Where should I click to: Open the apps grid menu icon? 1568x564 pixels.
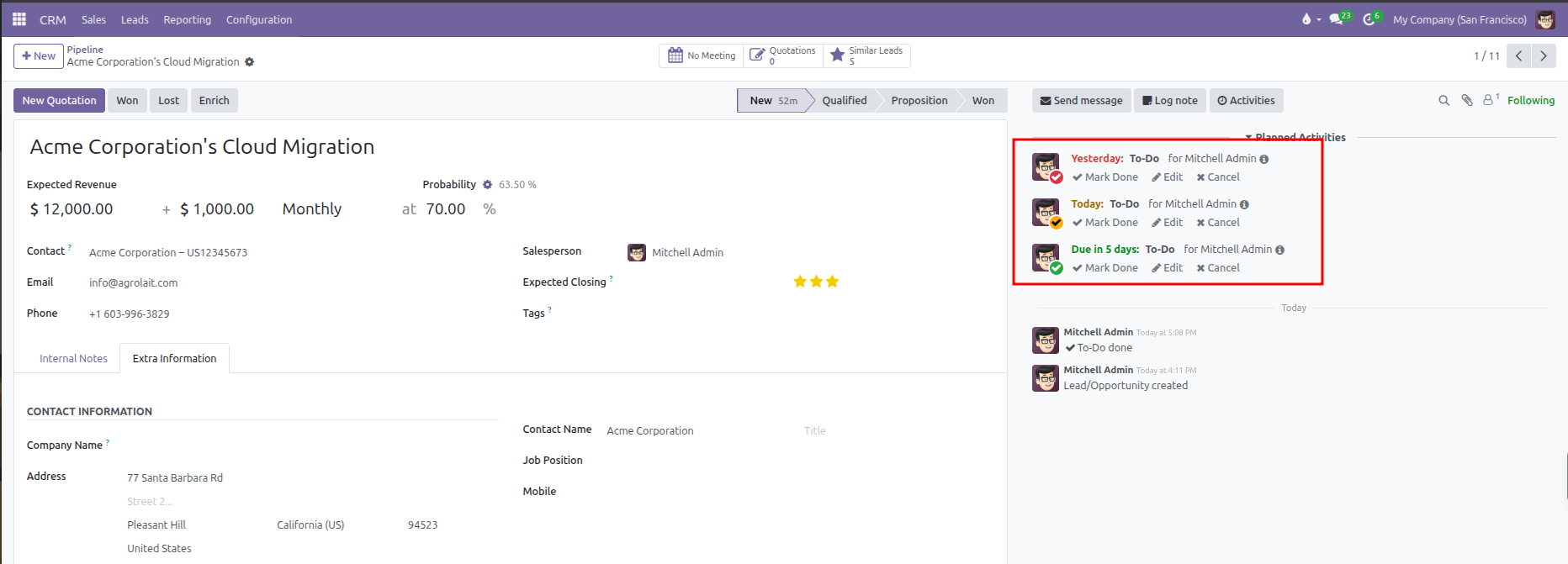[19, 19]
